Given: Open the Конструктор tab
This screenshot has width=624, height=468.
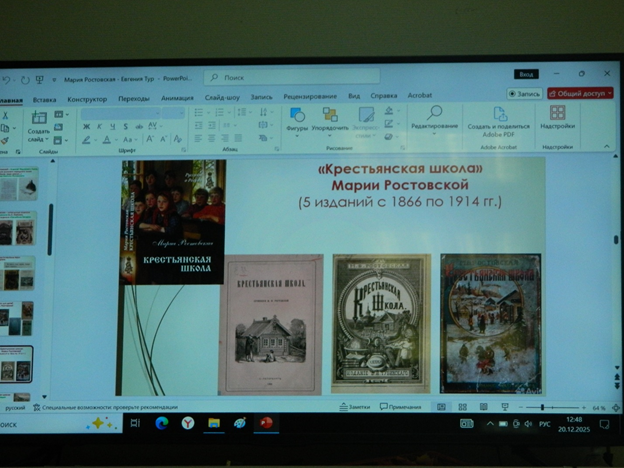Looking at the screenshot, I should (87, 99).
